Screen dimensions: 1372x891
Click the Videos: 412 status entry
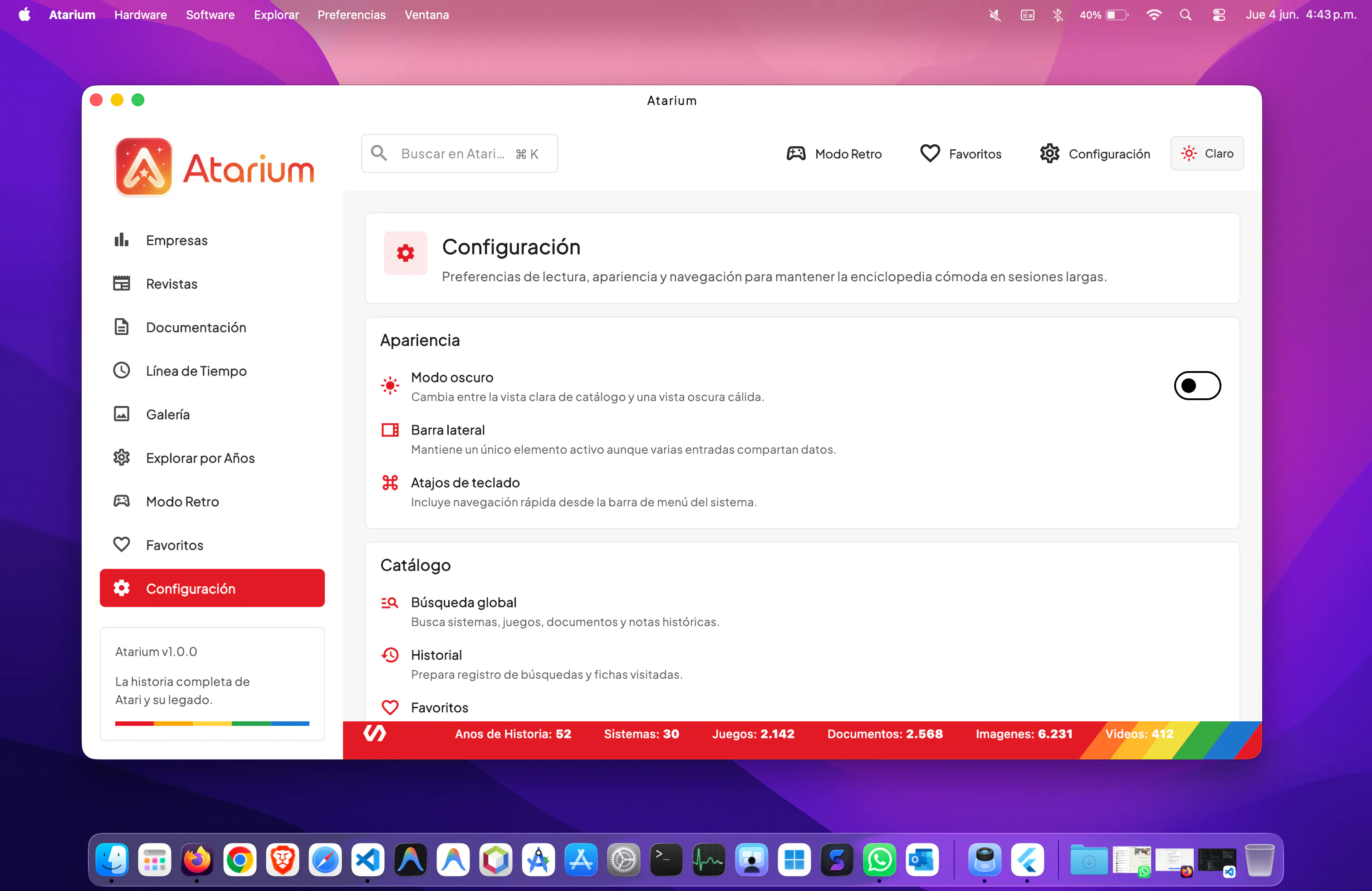pyautogui.click(x=1140, y=734)
